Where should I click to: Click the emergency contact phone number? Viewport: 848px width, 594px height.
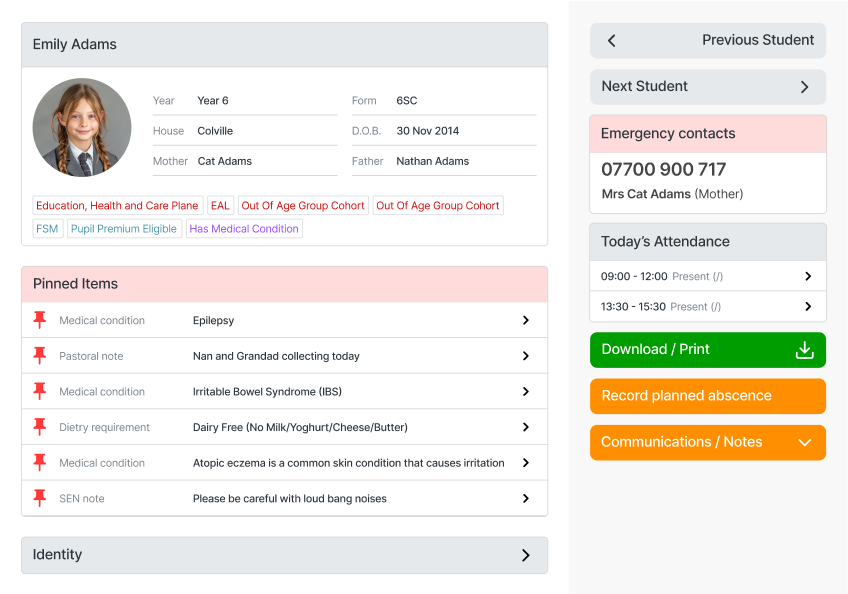664,170
